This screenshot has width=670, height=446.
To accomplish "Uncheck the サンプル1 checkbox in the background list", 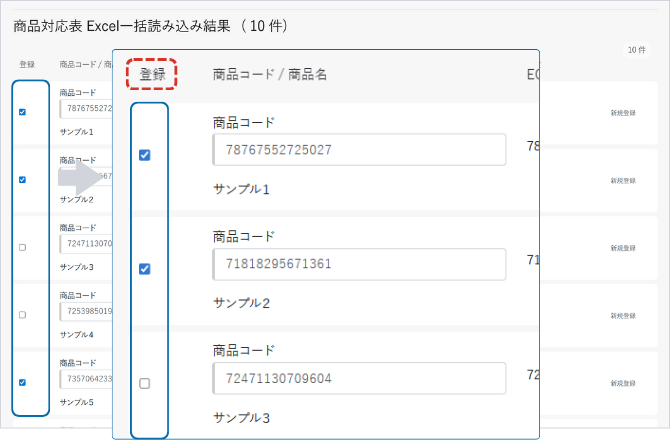I will (x=23, y=112).
